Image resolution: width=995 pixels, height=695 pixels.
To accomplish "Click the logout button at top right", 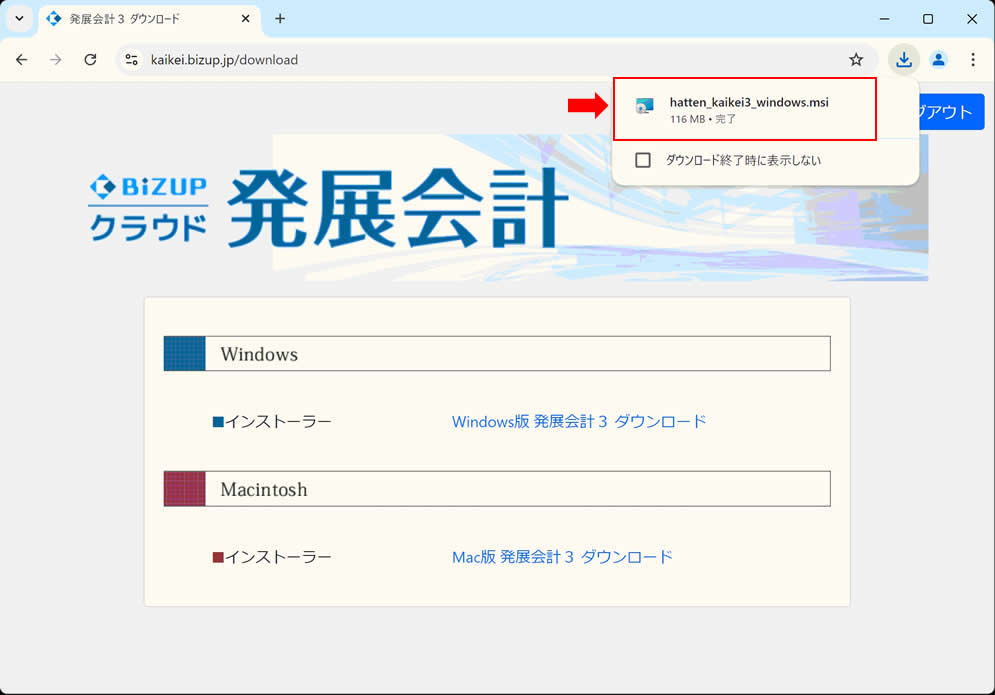I will [x=951, y=112].
